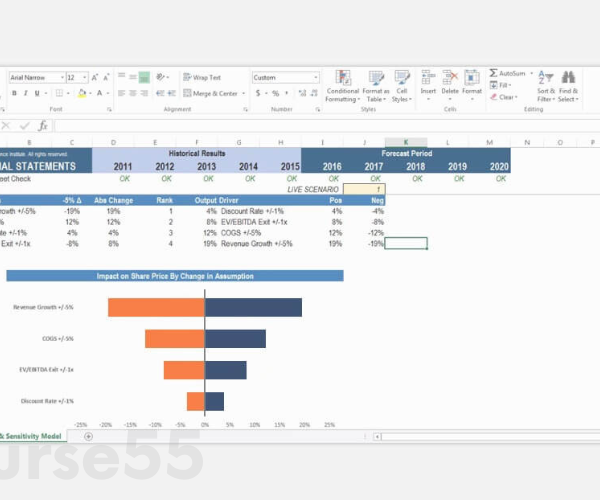Apply the yellow Fill Color bucket
Image resolution: width=600 pixels, height=500 pixels.
pos(82,93)
